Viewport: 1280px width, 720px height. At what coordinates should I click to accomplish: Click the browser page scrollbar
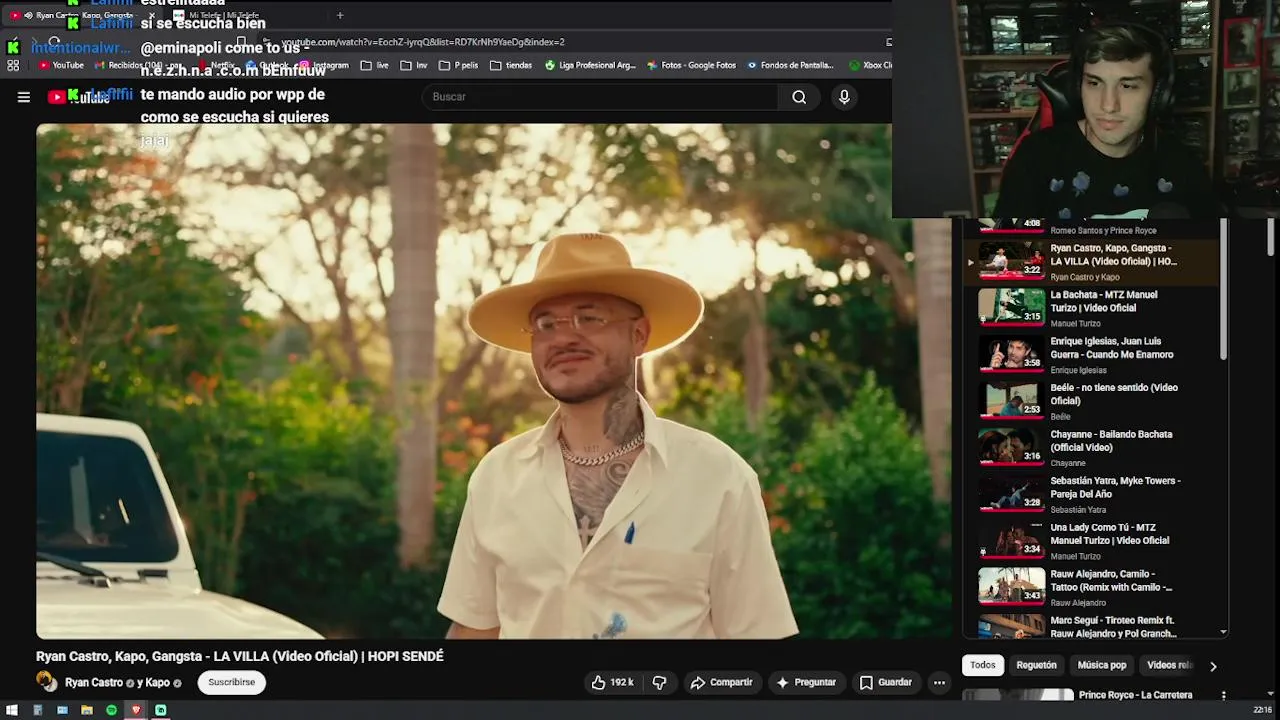point(1271,237)
